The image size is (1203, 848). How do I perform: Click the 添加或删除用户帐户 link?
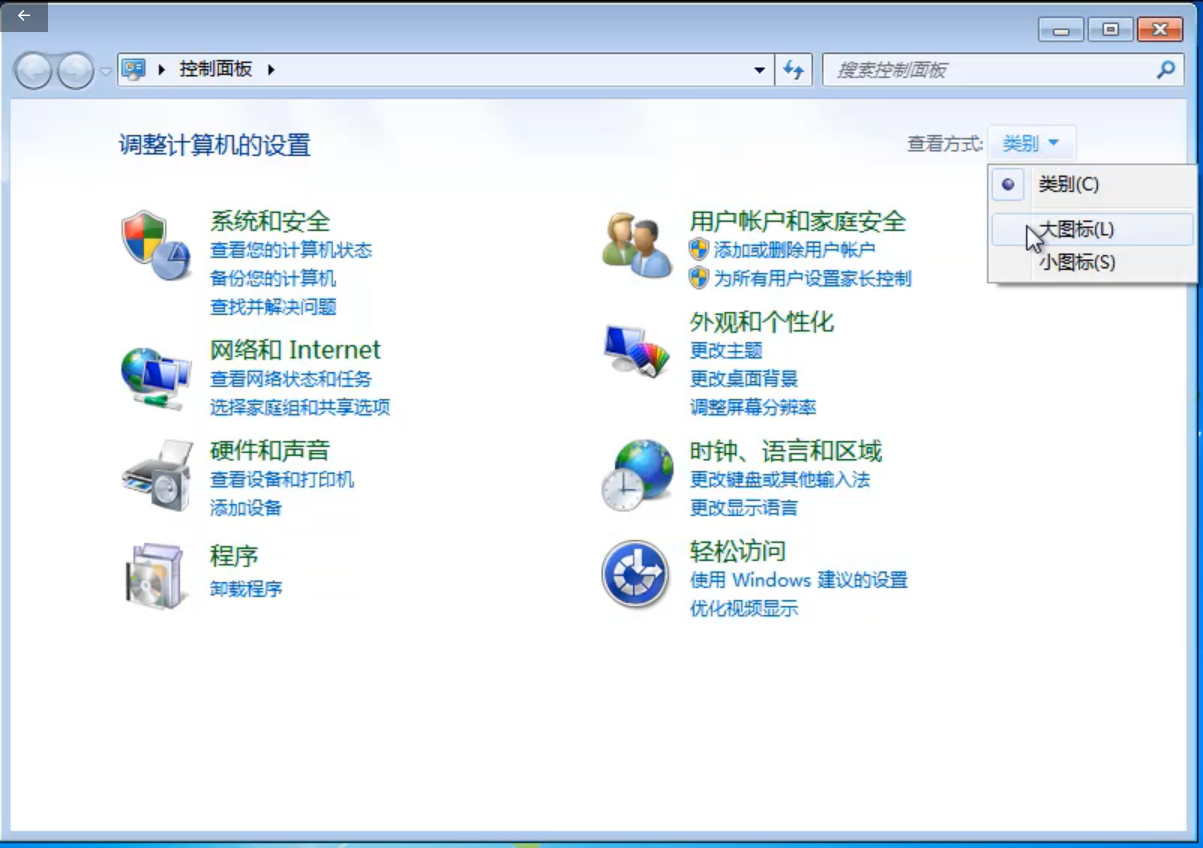click(794, 250)
